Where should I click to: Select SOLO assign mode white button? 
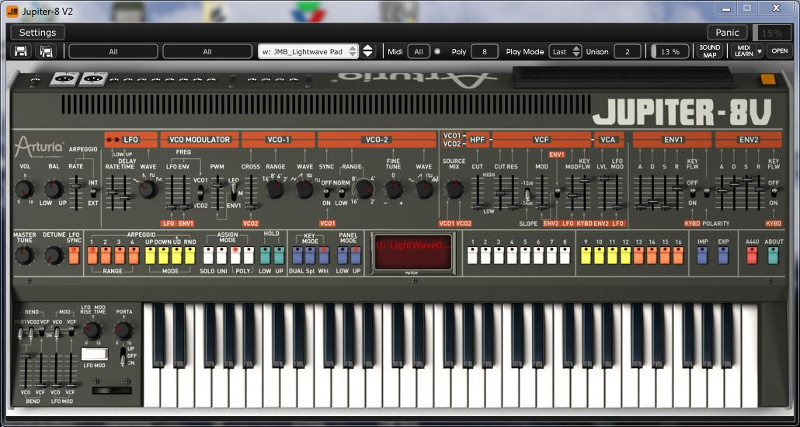coord(208,256)
